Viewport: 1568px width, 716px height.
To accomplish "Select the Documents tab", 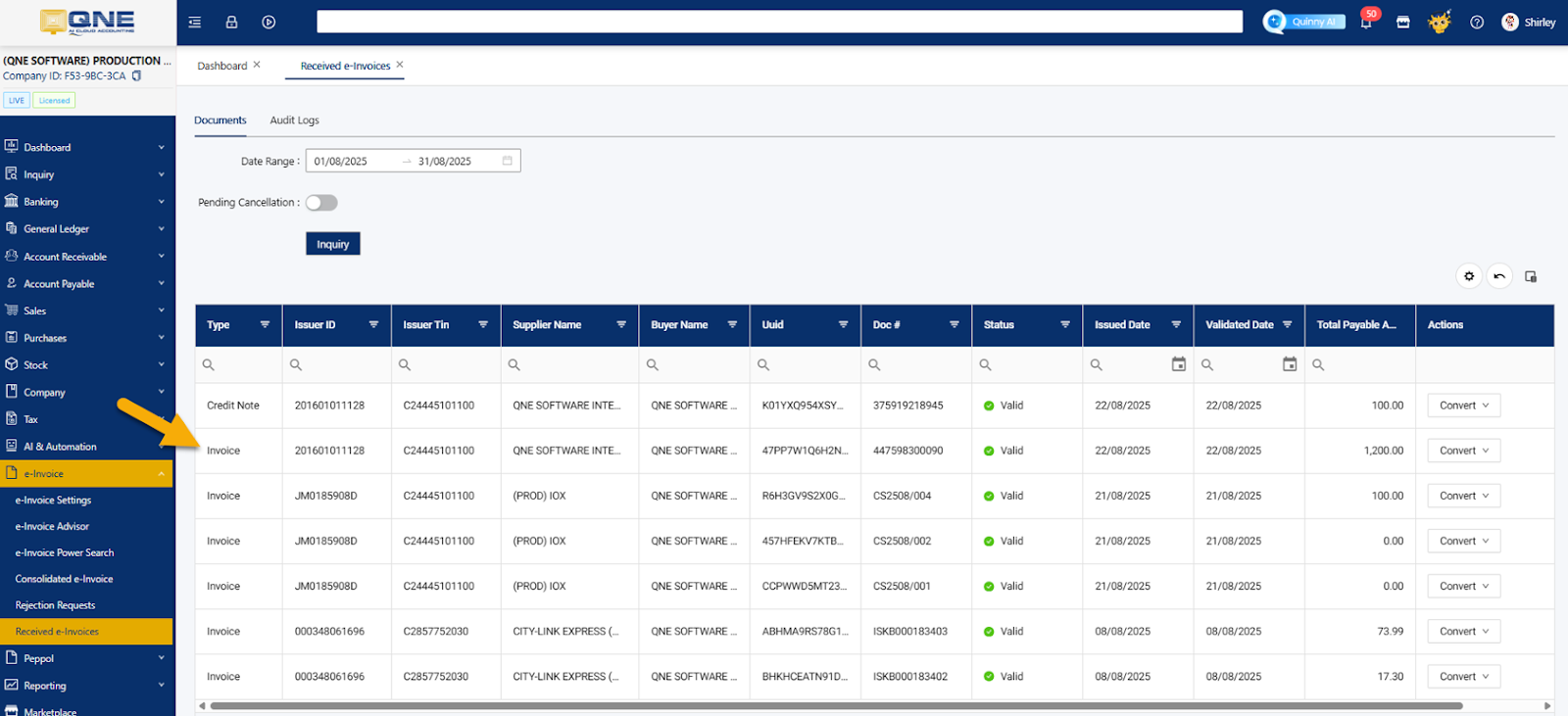I will (220, 120).
